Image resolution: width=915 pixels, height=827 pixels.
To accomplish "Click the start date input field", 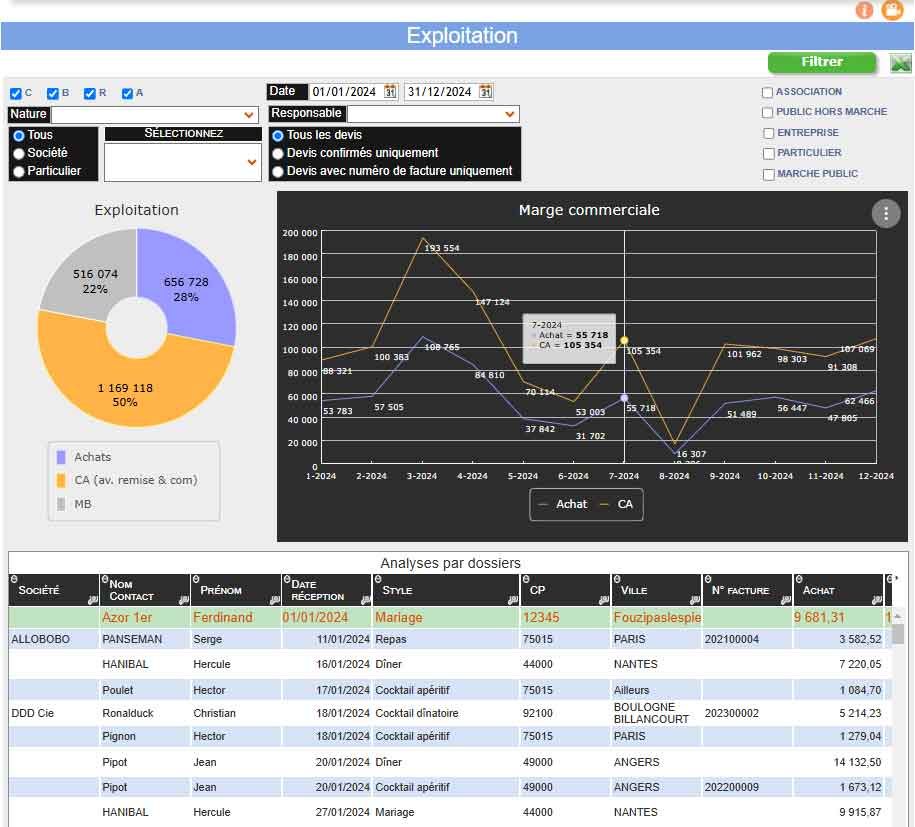I will [x=344, y=92].
